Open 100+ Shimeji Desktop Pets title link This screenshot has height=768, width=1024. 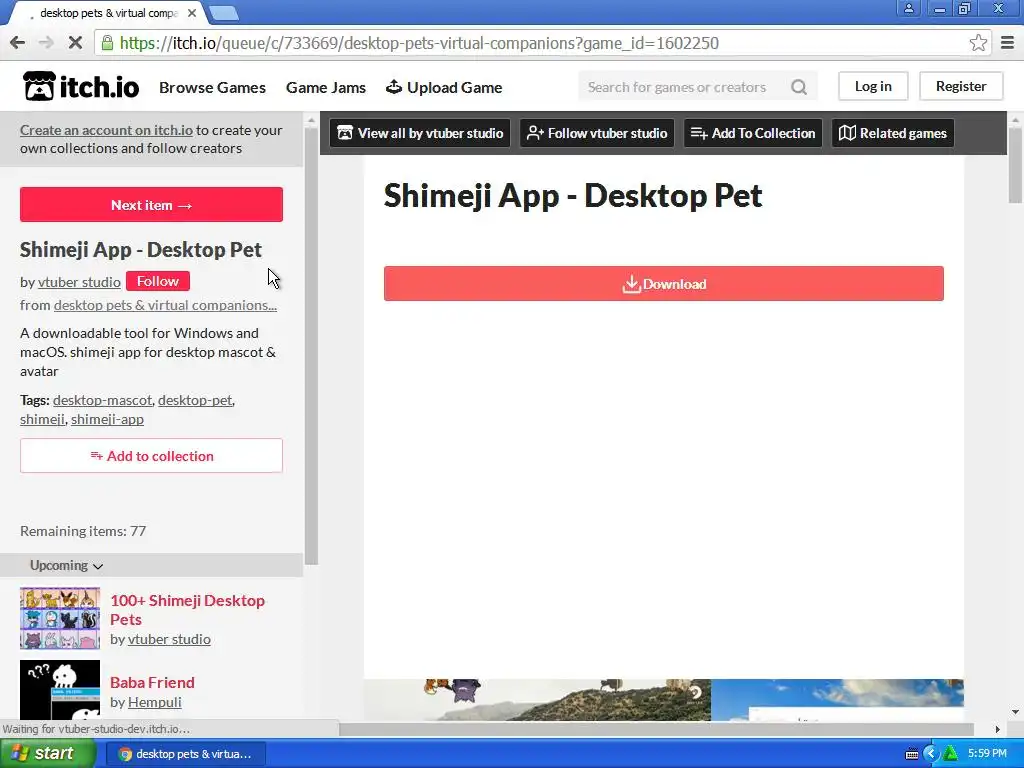click(187, 610)
